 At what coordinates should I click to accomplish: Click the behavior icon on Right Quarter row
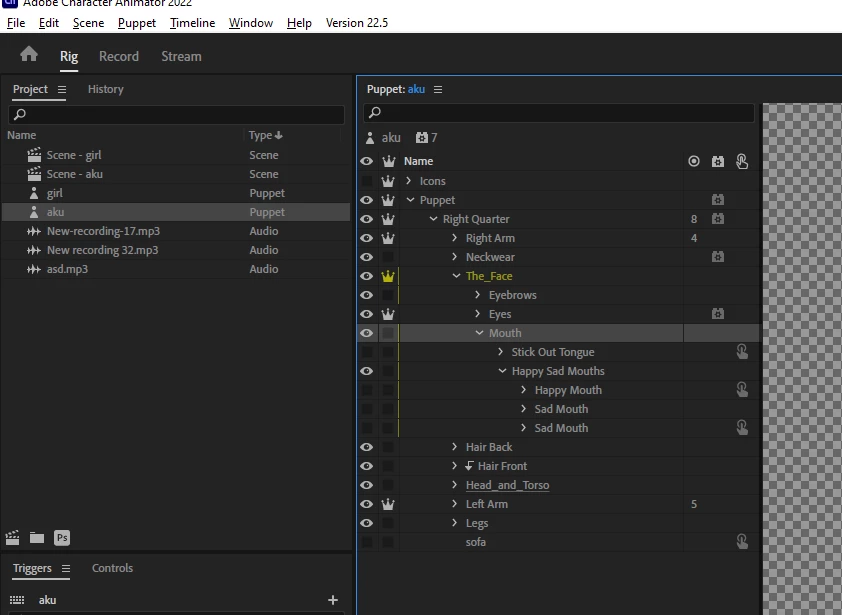tap(718, 219)
